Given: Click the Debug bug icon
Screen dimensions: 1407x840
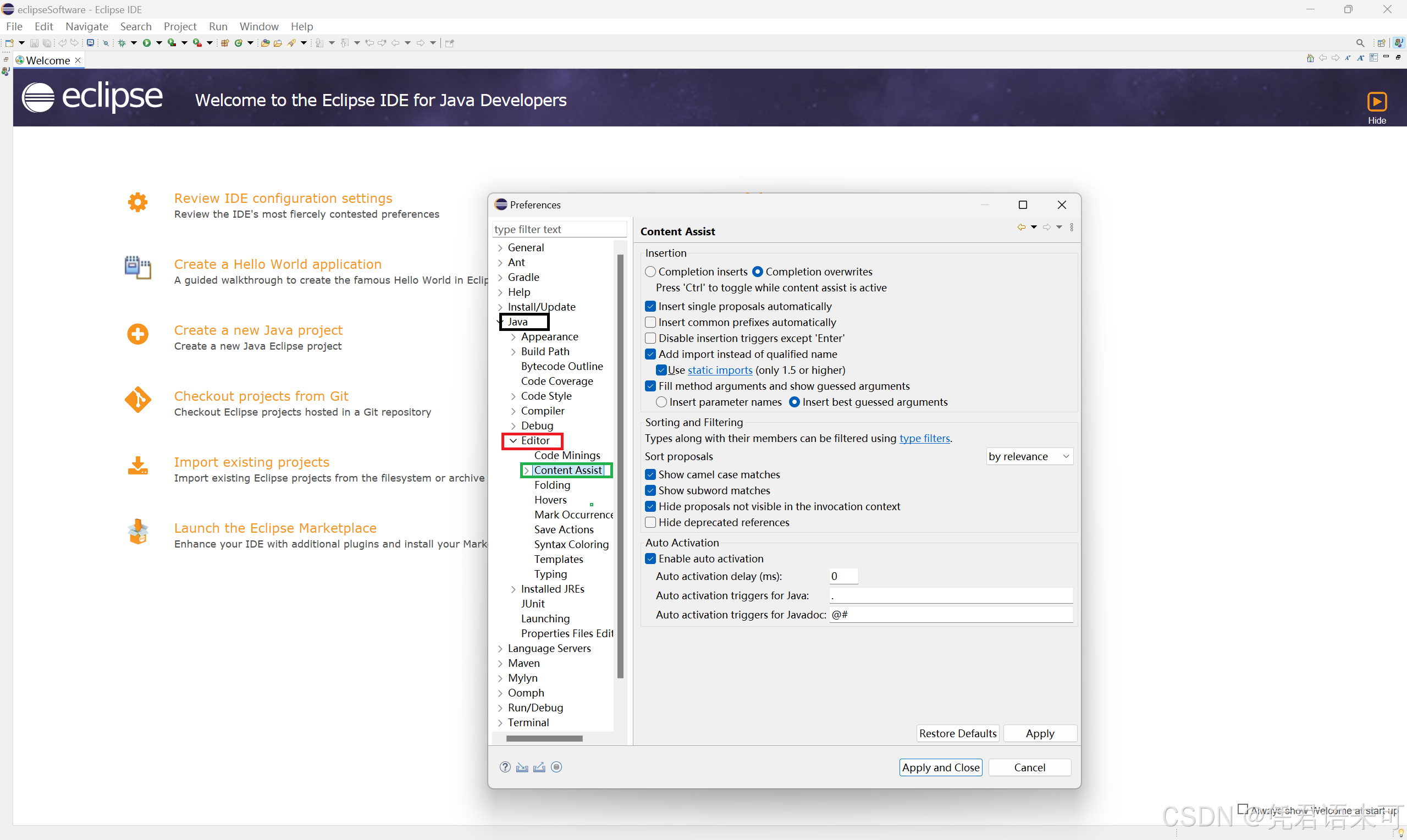Looking at the screenshot, I should pos(122,43).
